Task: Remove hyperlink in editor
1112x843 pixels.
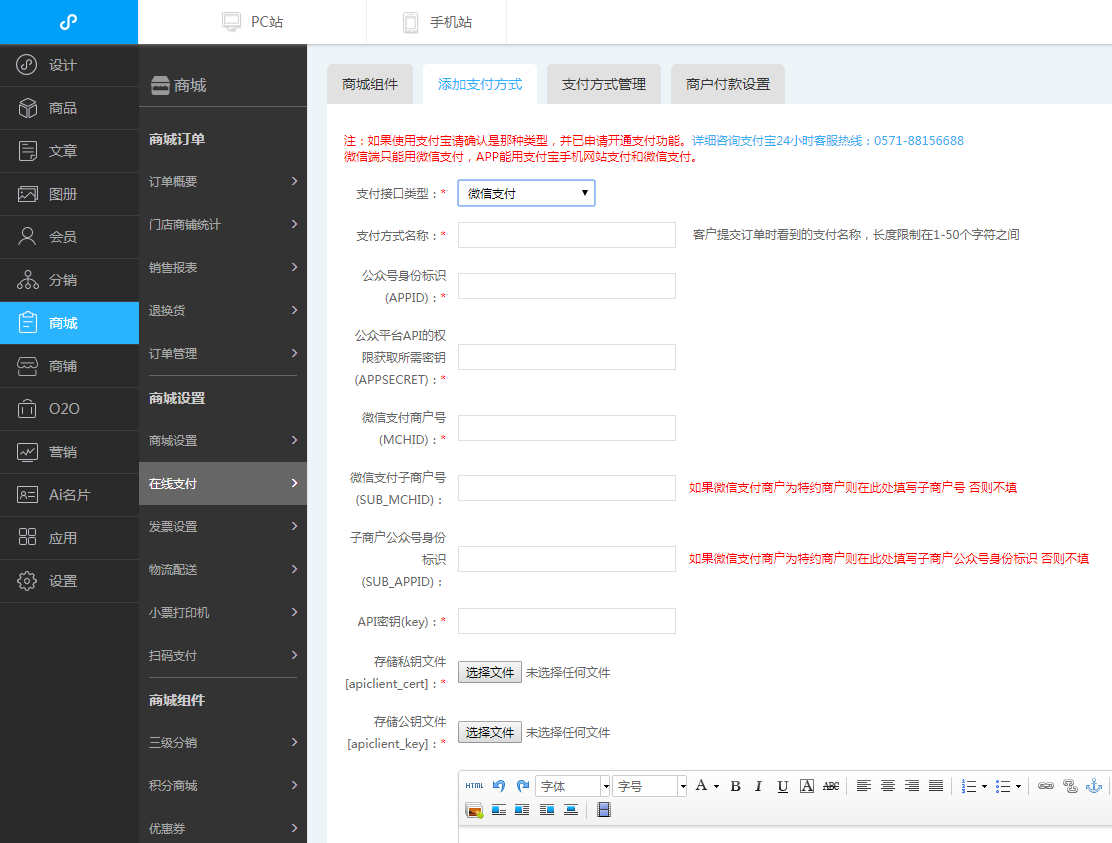Action: point(1070,786)
